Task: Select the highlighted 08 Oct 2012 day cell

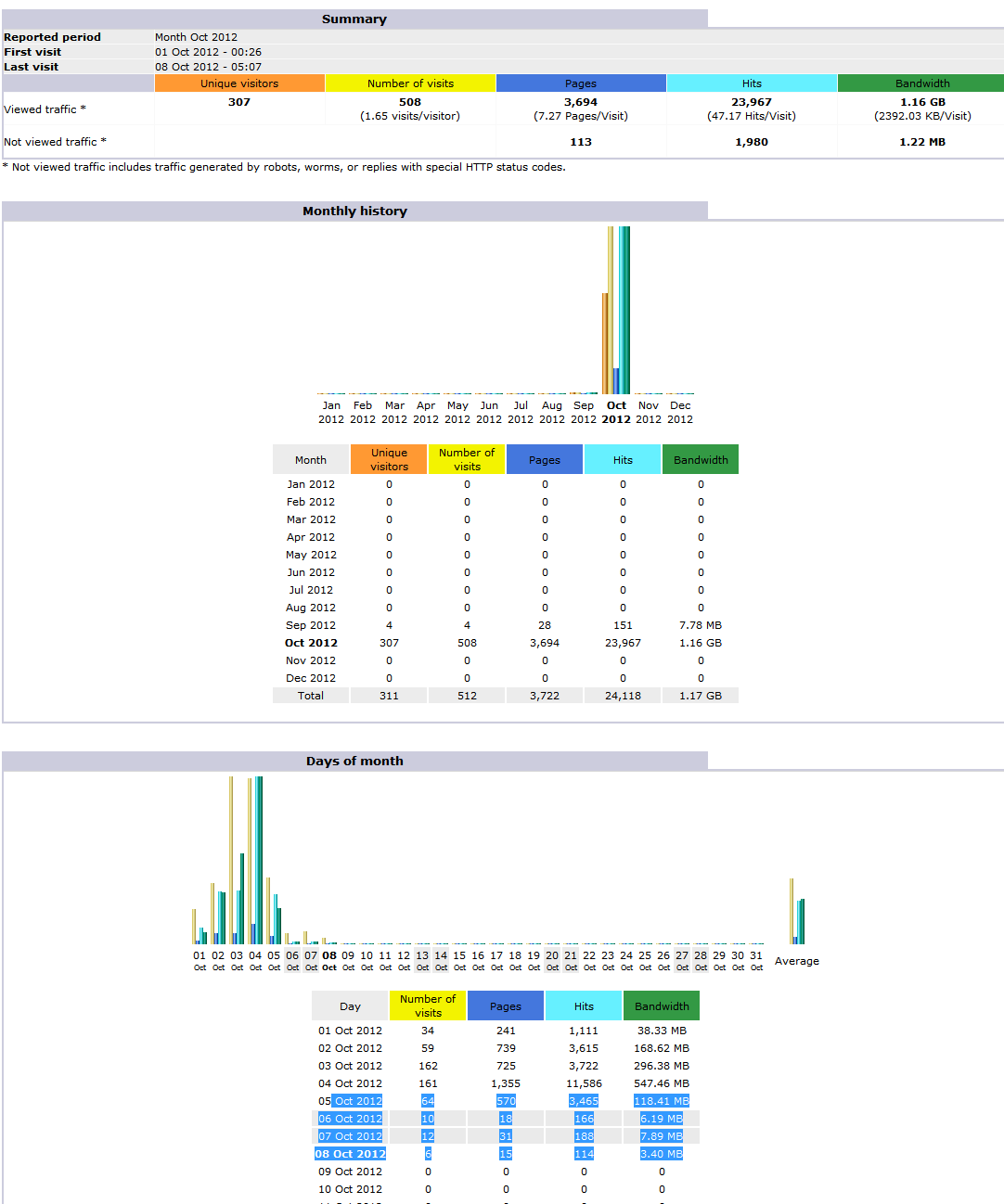Action: pyautogui.click(x=350, y=1154)
